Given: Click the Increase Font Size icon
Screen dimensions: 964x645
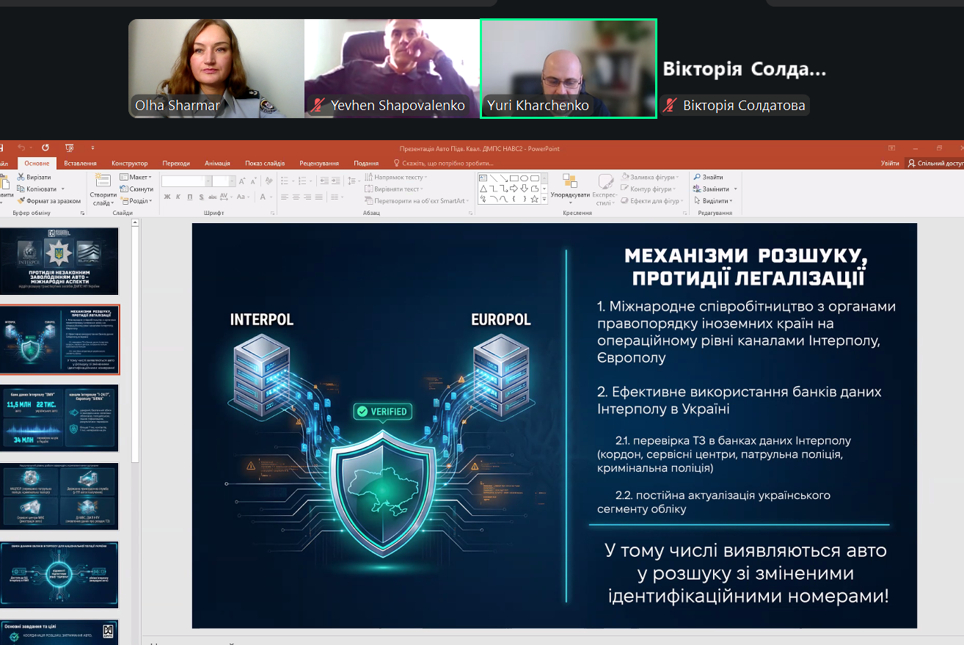Looking at the screenshot, I should (x=242, y=181).
